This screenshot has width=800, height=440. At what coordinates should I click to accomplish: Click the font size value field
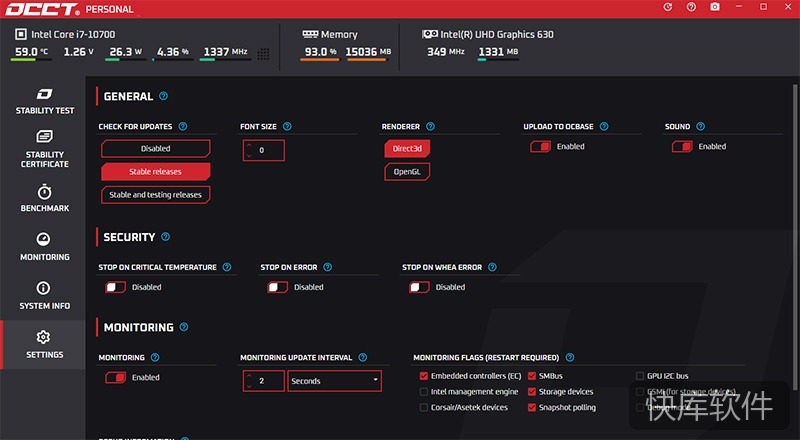click(x=264, y=151)
